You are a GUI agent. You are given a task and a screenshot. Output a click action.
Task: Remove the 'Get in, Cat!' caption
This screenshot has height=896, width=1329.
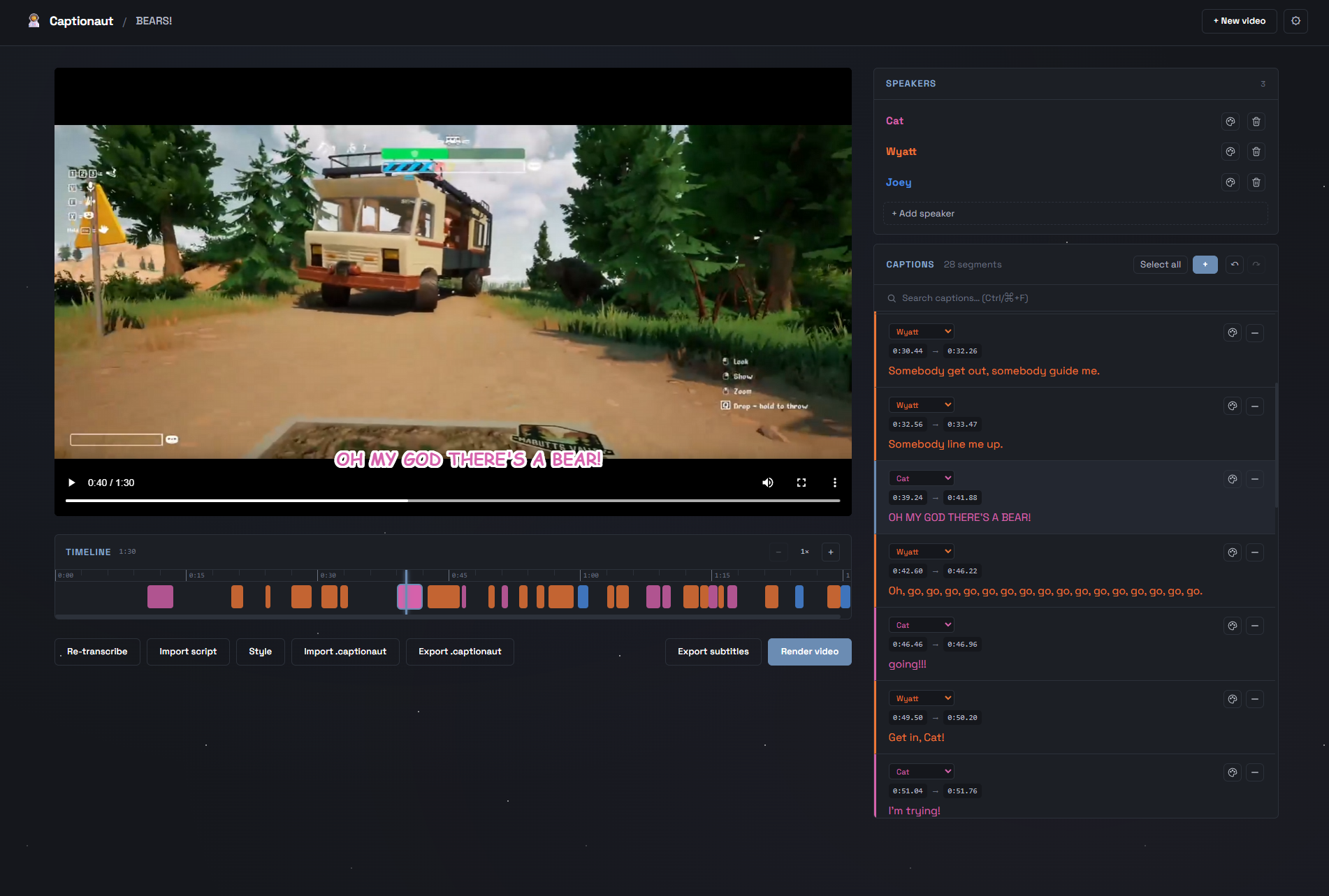coord(1255,699)
